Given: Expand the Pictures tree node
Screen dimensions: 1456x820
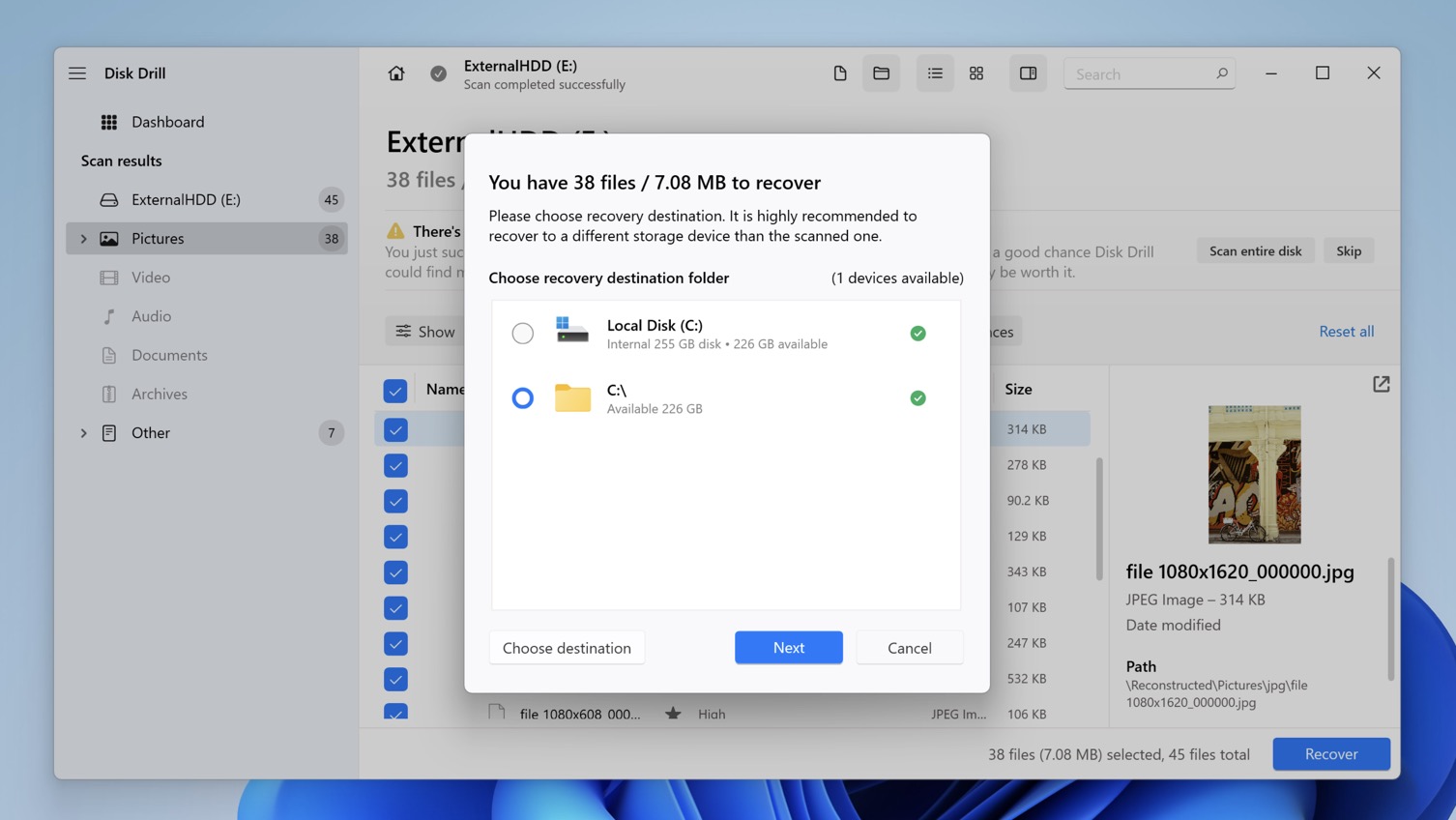Looking at the screenshot, I should coord(83,239).
